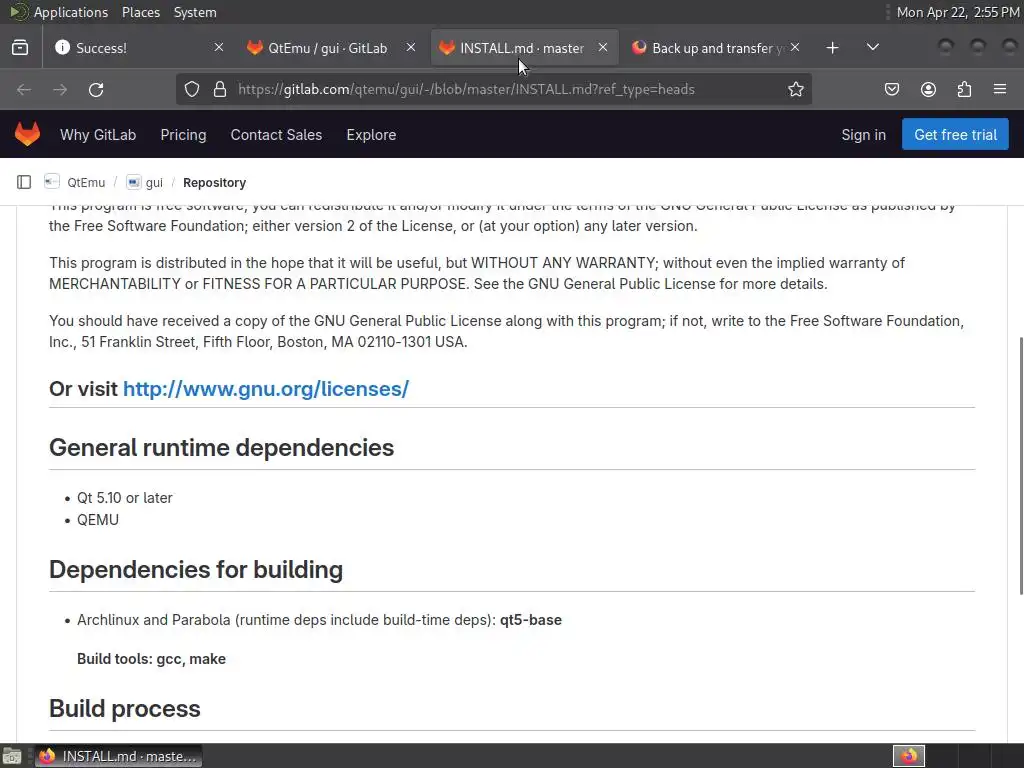Toggle the GitLab sidebar panel icon
Image resolution: width=1024 pixels, height=768 pixels.
coord(24,182)
